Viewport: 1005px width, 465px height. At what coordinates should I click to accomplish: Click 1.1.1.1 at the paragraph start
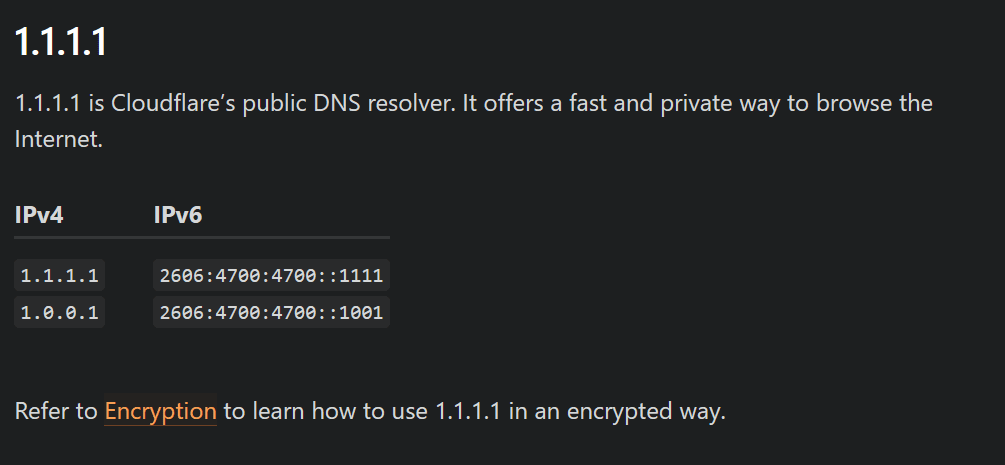tap(47, 103)
